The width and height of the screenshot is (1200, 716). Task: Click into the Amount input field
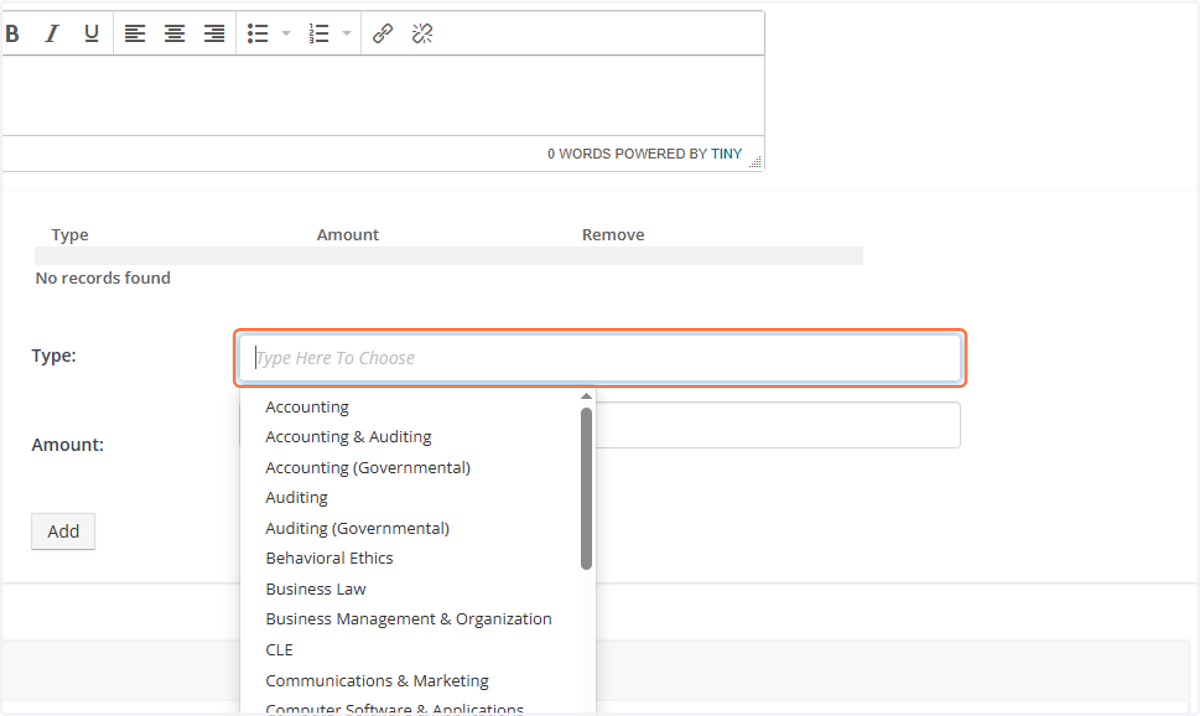(778, 425)
